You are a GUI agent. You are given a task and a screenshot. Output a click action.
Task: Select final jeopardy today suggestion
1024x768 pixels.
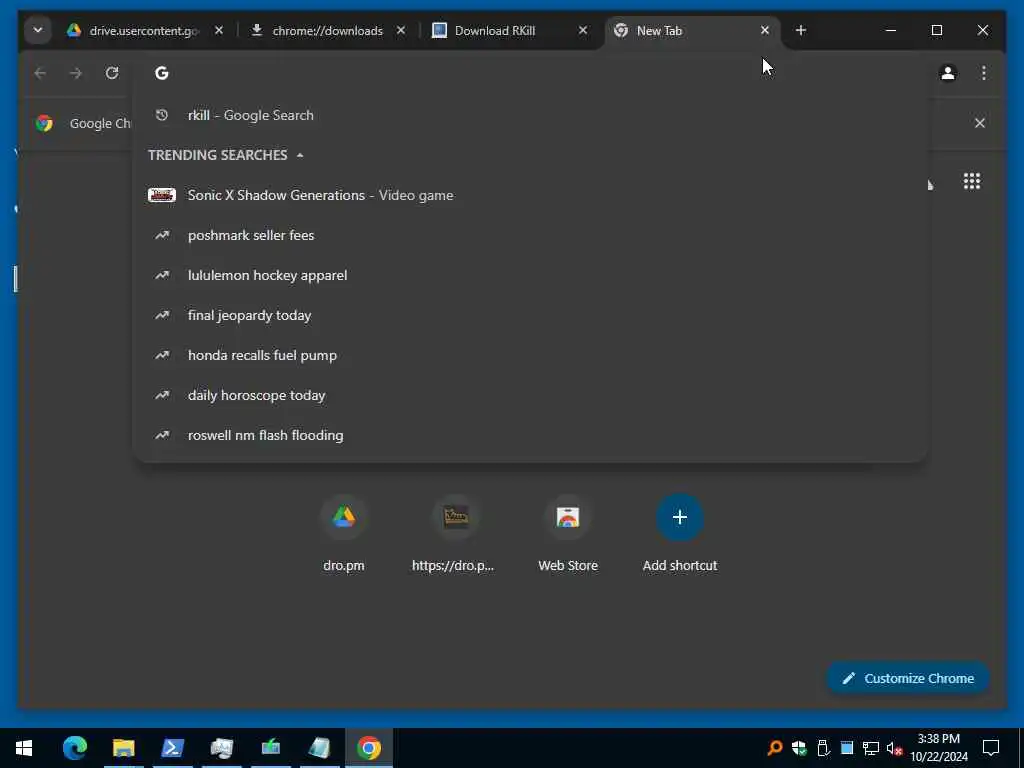pyautogui.click(x=530, y=315)
